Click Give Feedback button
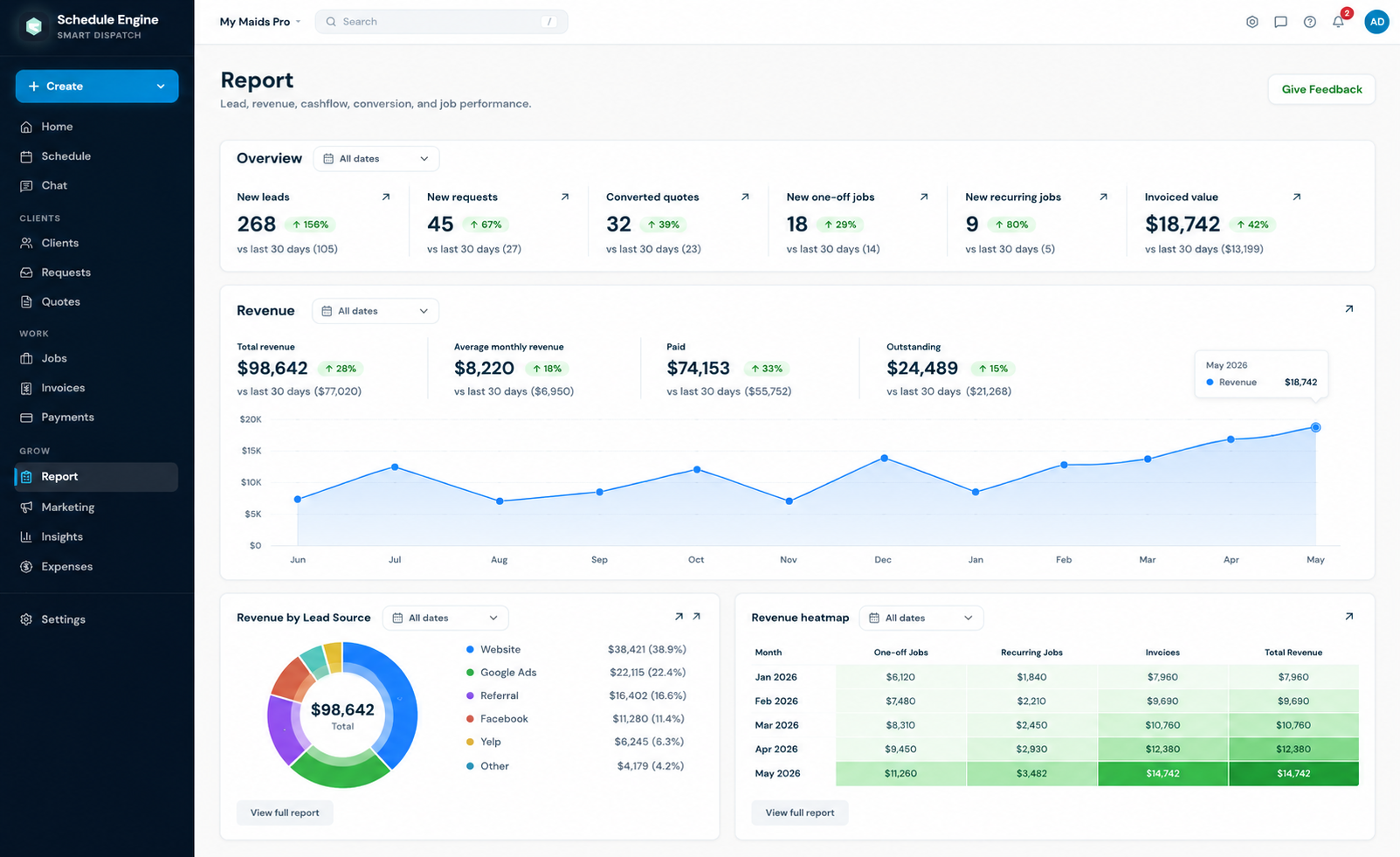1400x857 pixels. tap(1321, 89)
